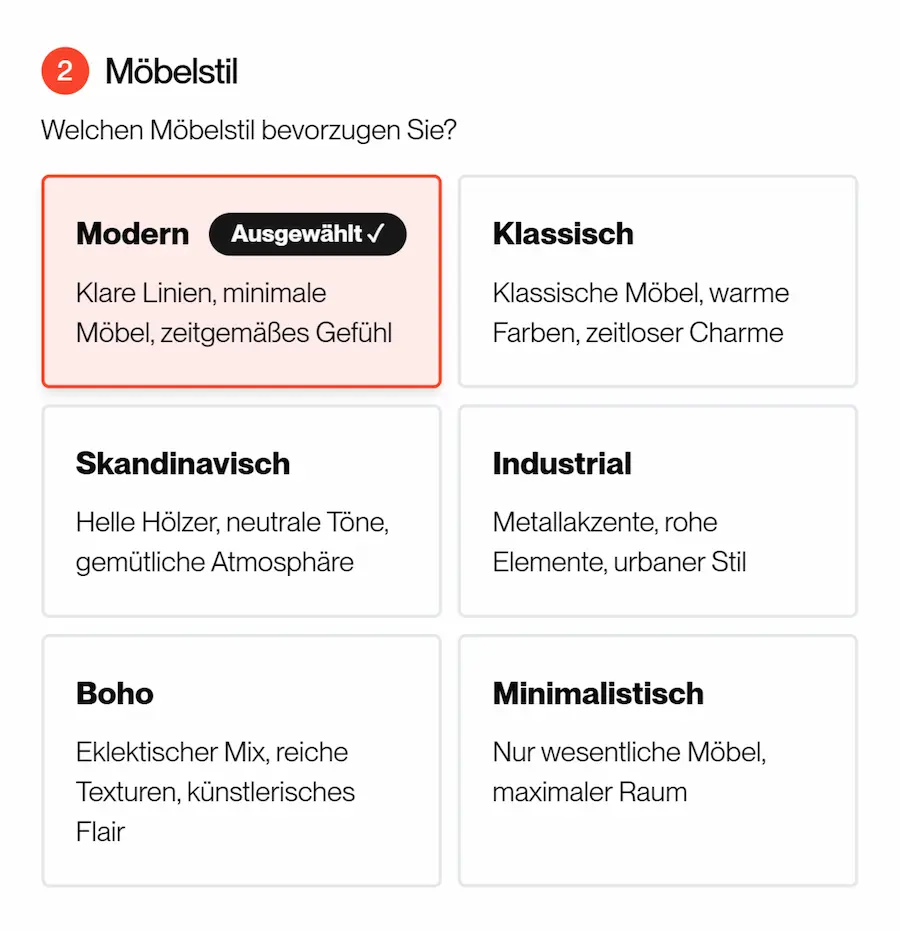Choose the Minimalistisch option card
900x931 pixels.
657,760
